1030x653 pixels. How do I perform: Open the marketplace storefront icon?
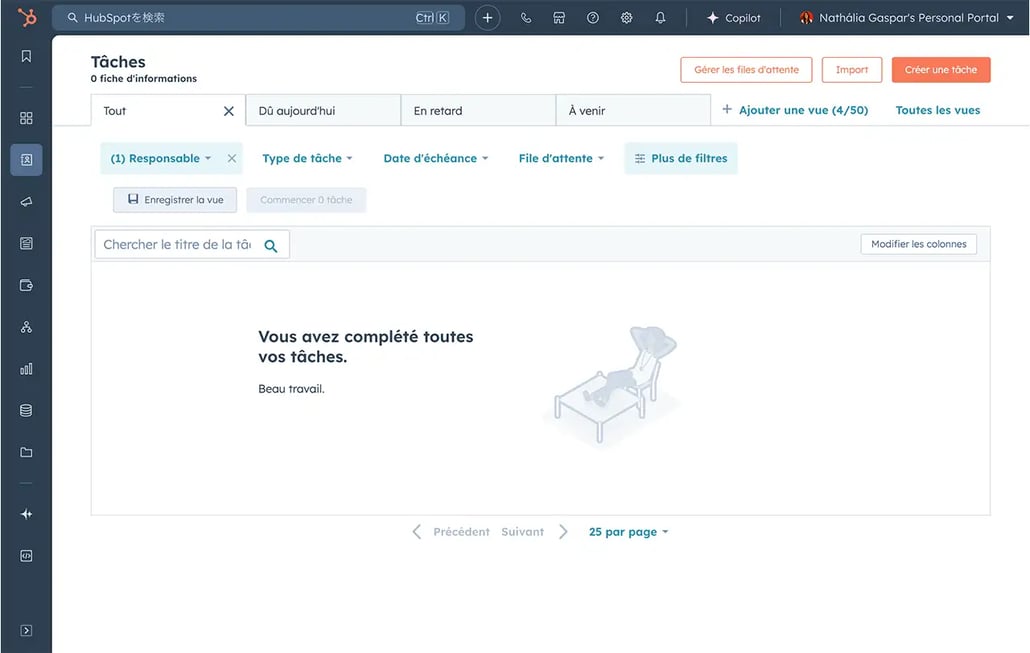[559, 18]
